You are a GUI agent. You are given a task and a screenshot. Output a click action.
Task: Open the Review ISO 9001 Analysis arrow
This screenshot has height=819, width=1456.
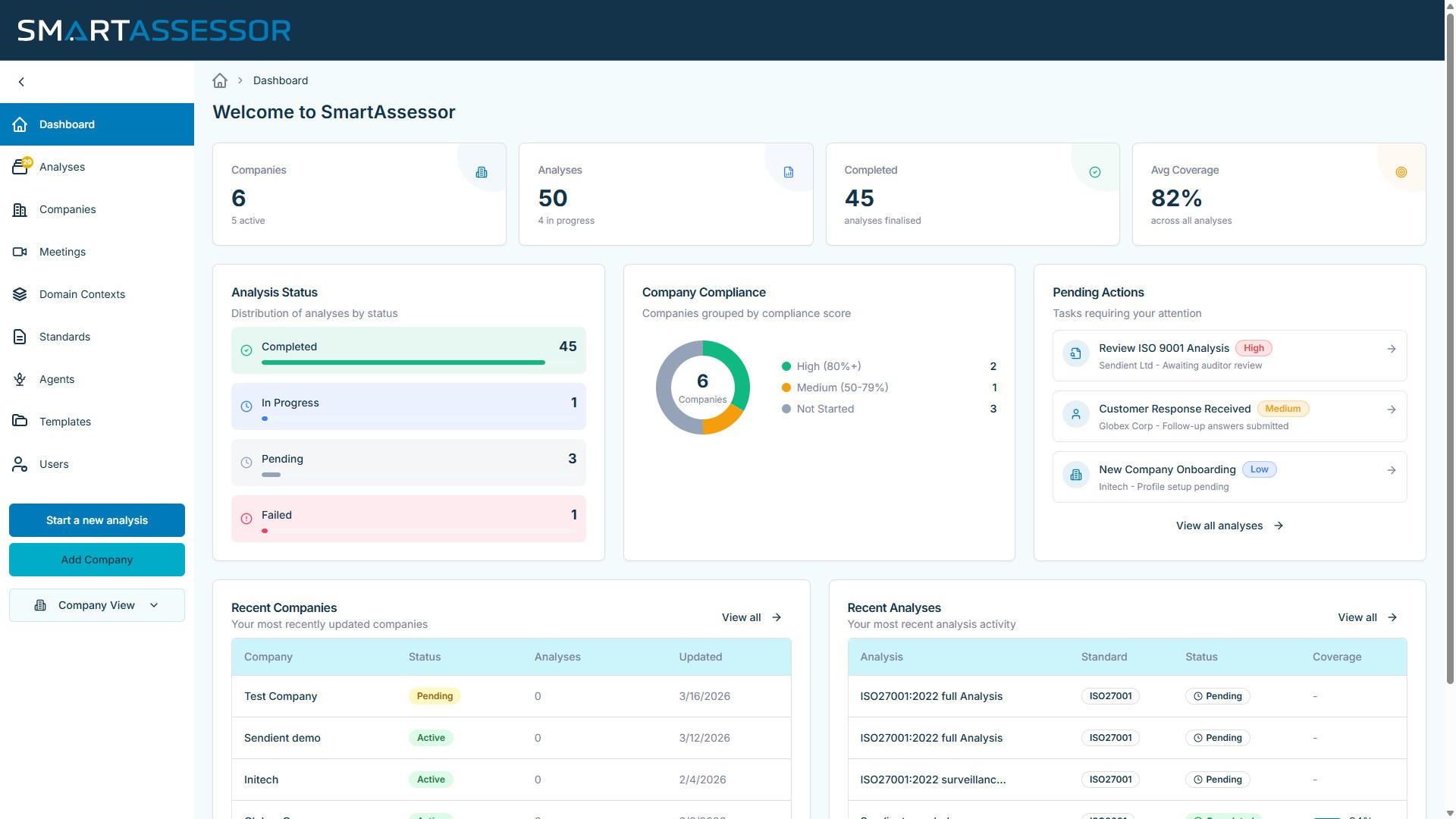[1392, 349]
